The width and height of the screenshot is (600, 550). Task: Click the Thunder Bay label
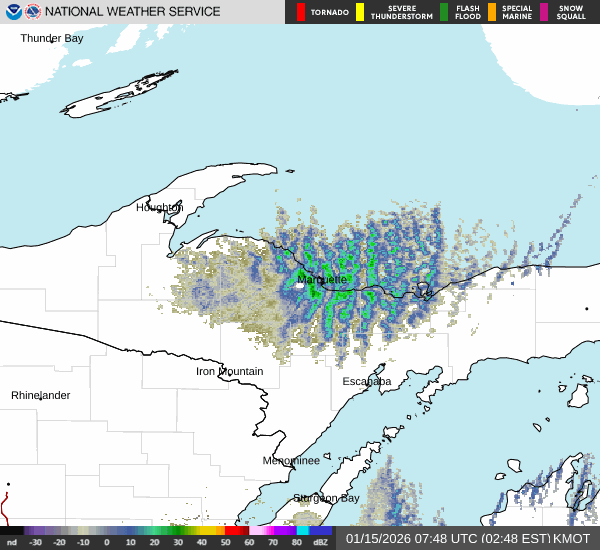52,38
